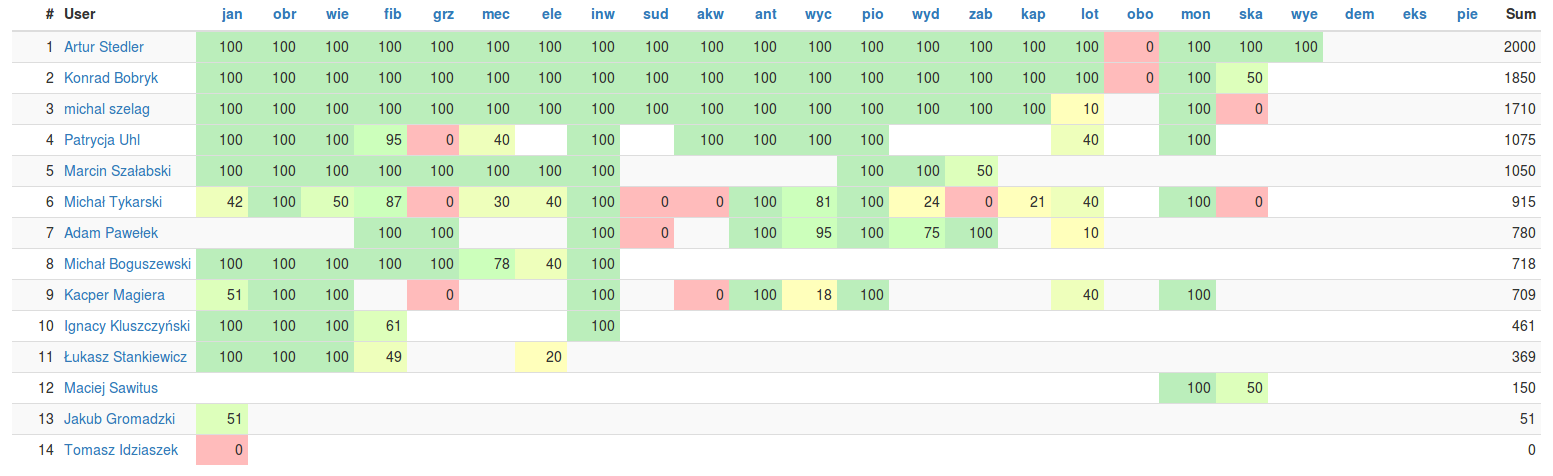Image resolution: width=1553 pixels, height=476 pixels.
Task: Open Maciej Sawitus's profile link
Action: point(111,388)
